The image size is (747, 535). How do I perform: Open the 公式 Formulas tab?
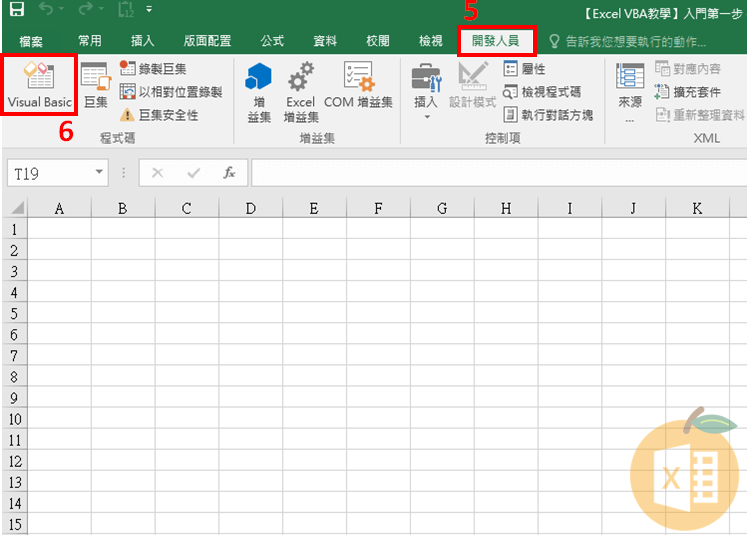coord(272,41)
